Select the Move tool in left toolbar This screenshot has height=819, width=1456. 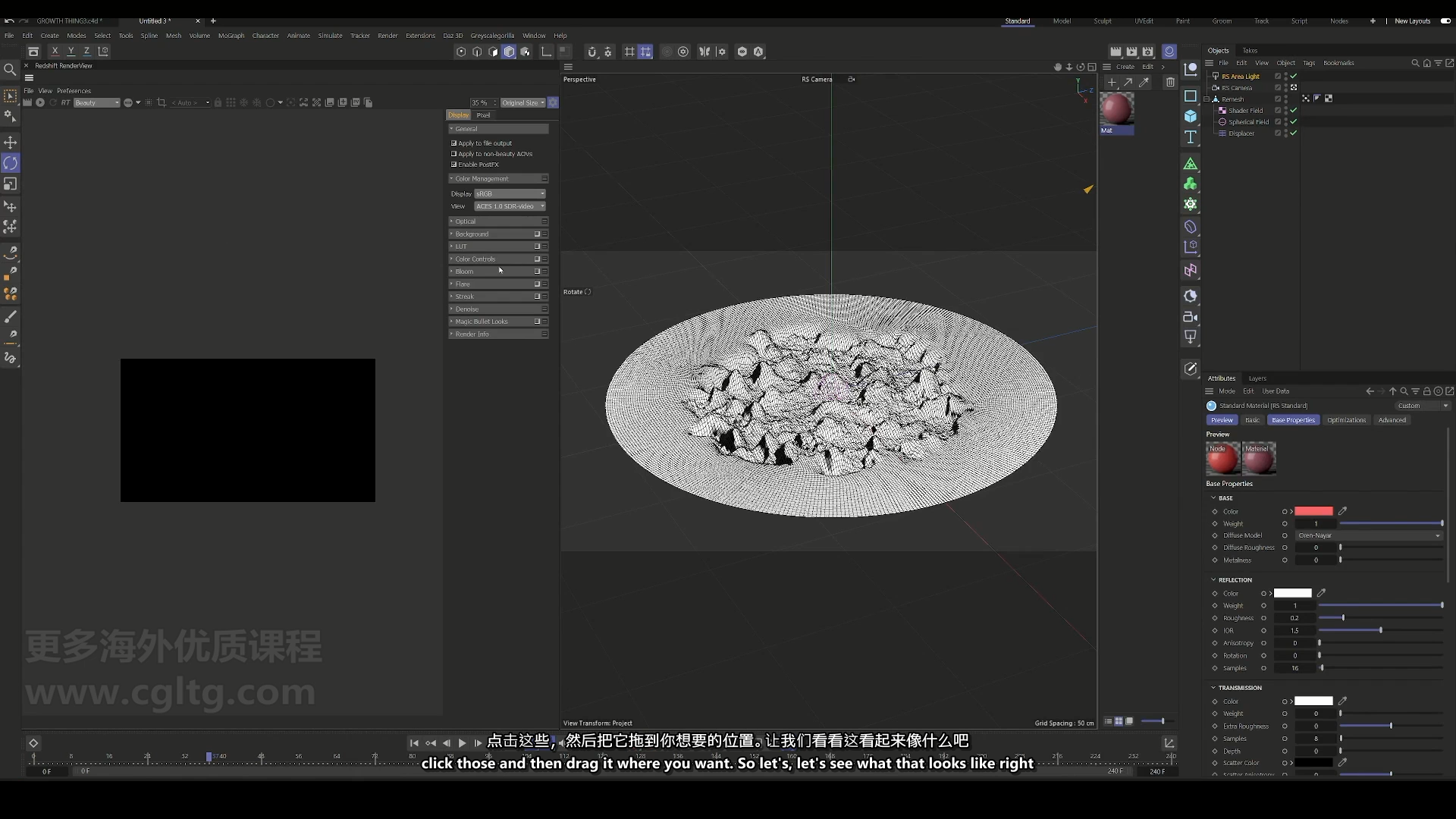(11, 143)
